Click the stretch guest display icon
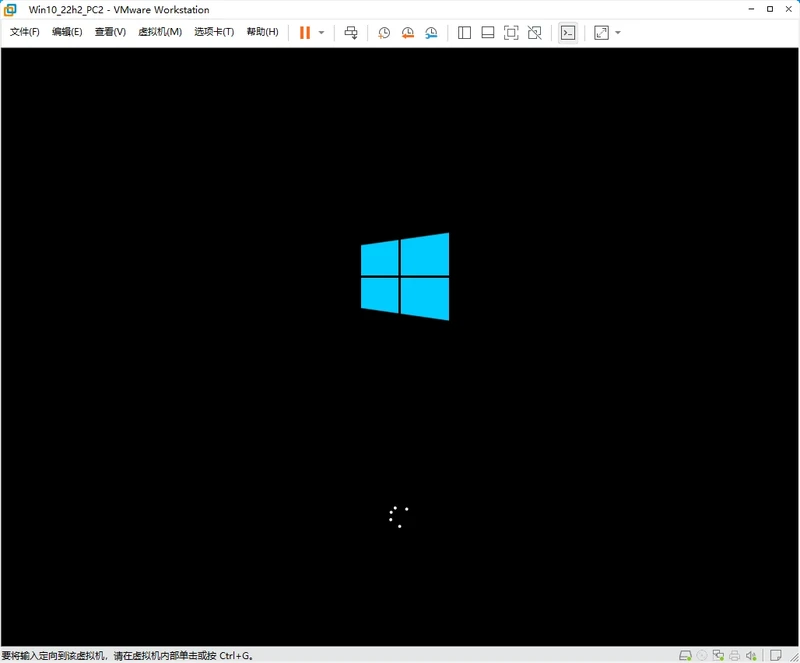The height and width of the screenshot is (663, 800). pos(602,33)
